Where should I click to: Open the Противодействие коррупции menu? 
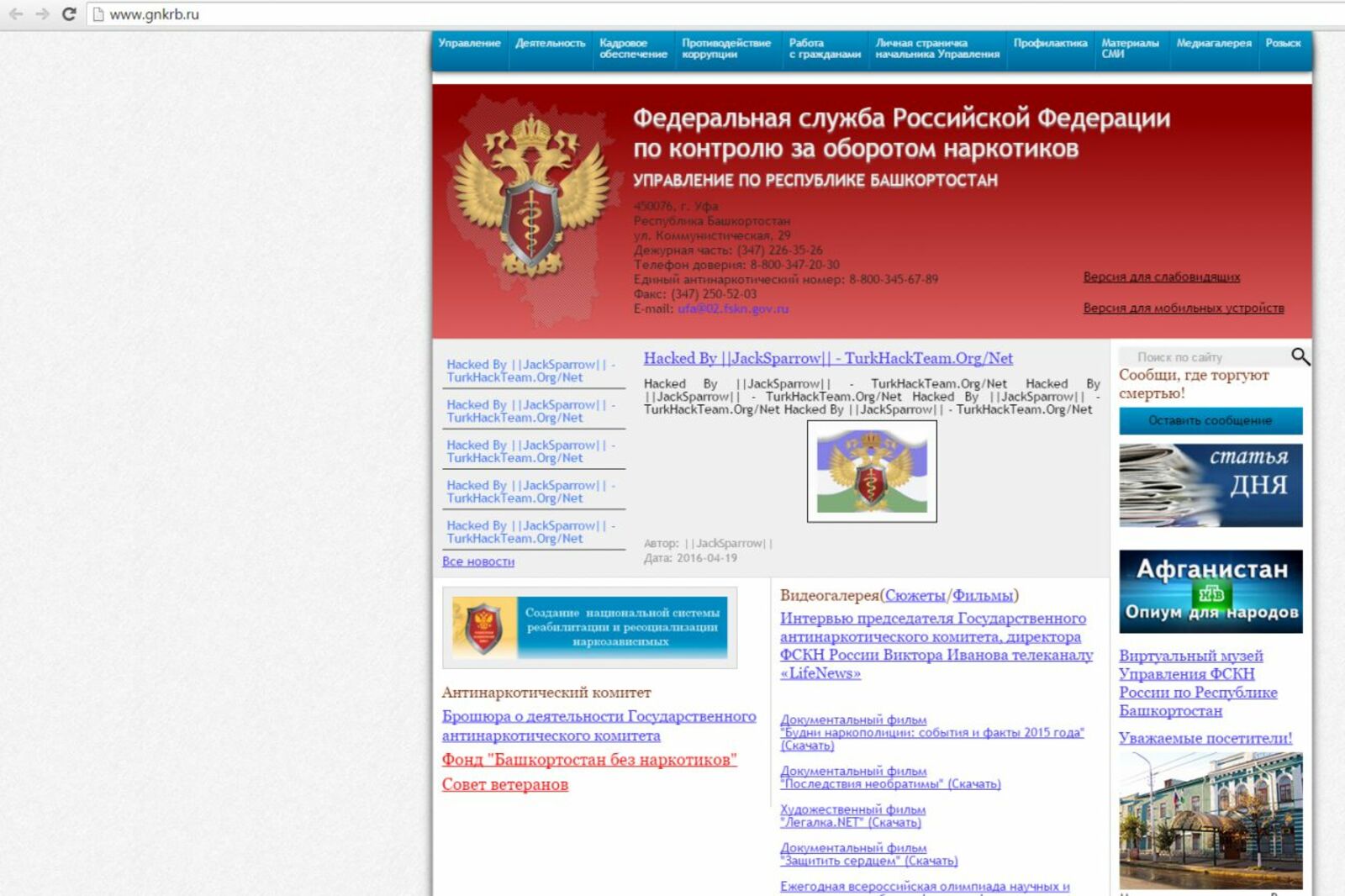[726, 48]
